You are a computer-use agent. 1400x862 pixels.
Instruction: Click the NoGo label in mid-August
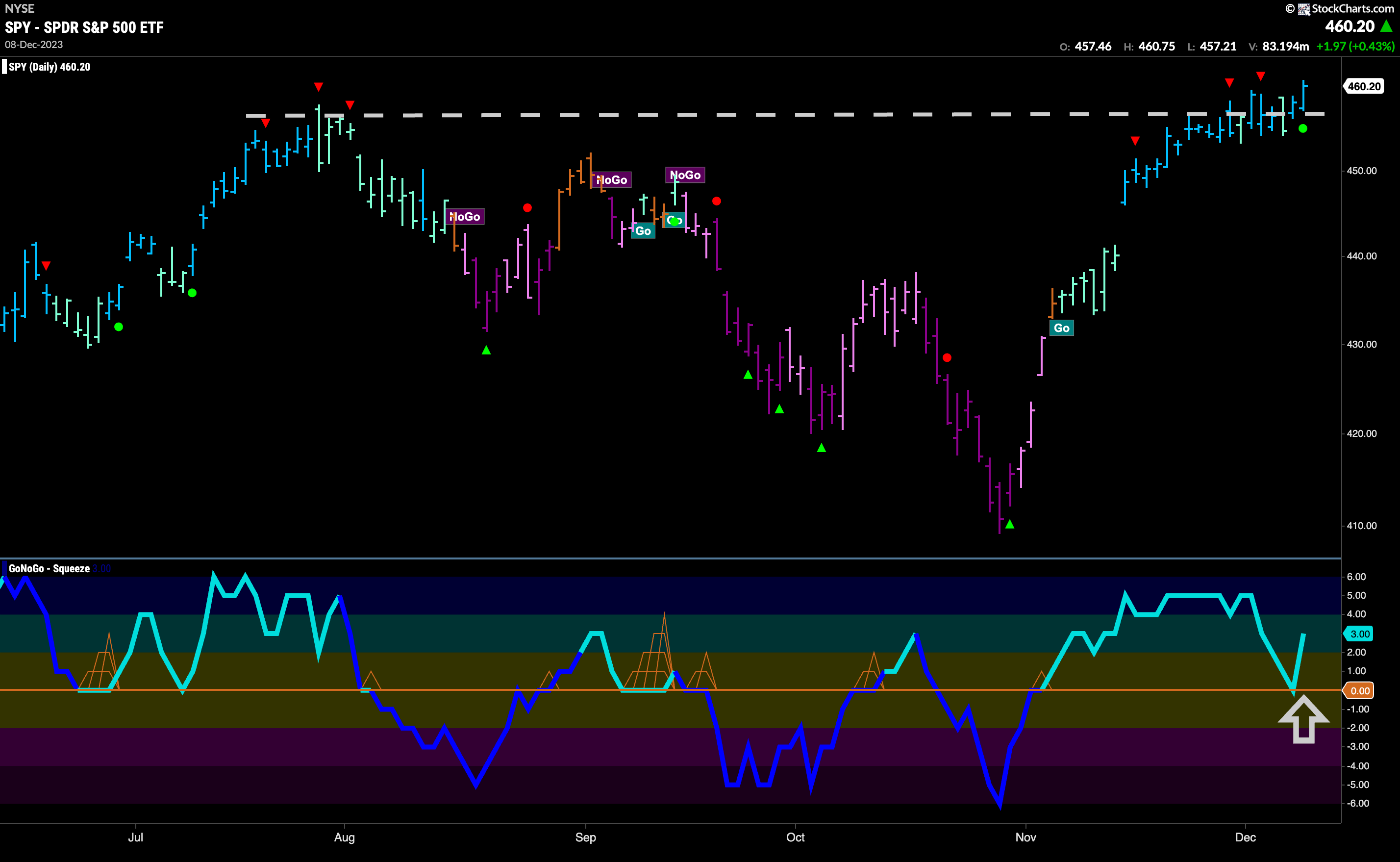465,217
